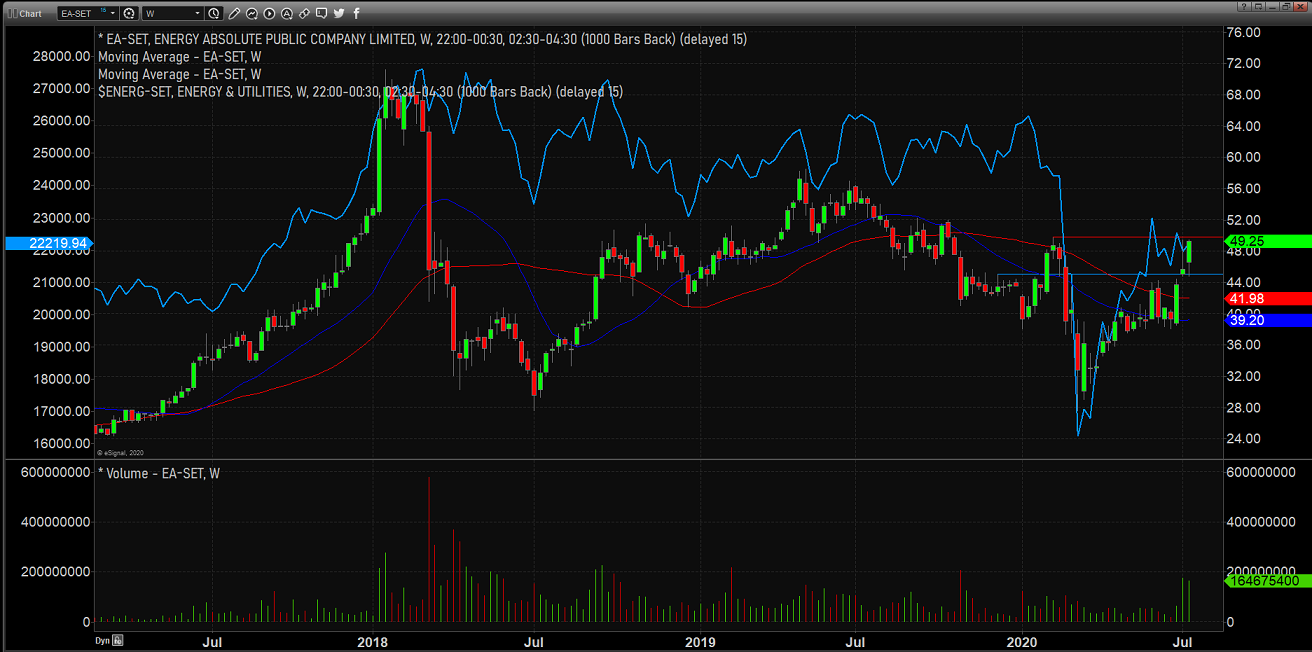Click the 28000.00 left axis label
1312x652 pixels.
click(x=63, y=56)
